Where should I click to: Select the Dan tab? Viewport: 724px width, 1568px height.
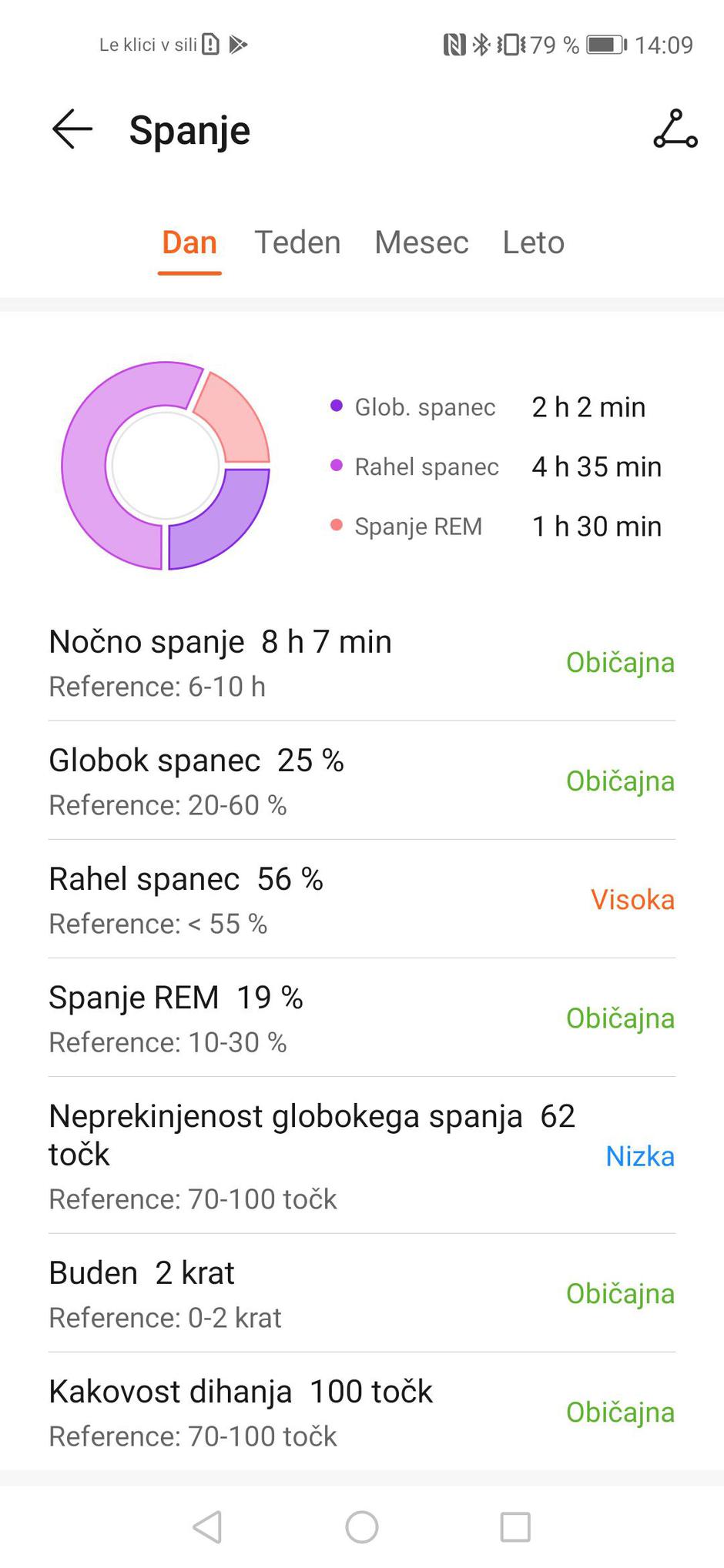coord(189,242)
